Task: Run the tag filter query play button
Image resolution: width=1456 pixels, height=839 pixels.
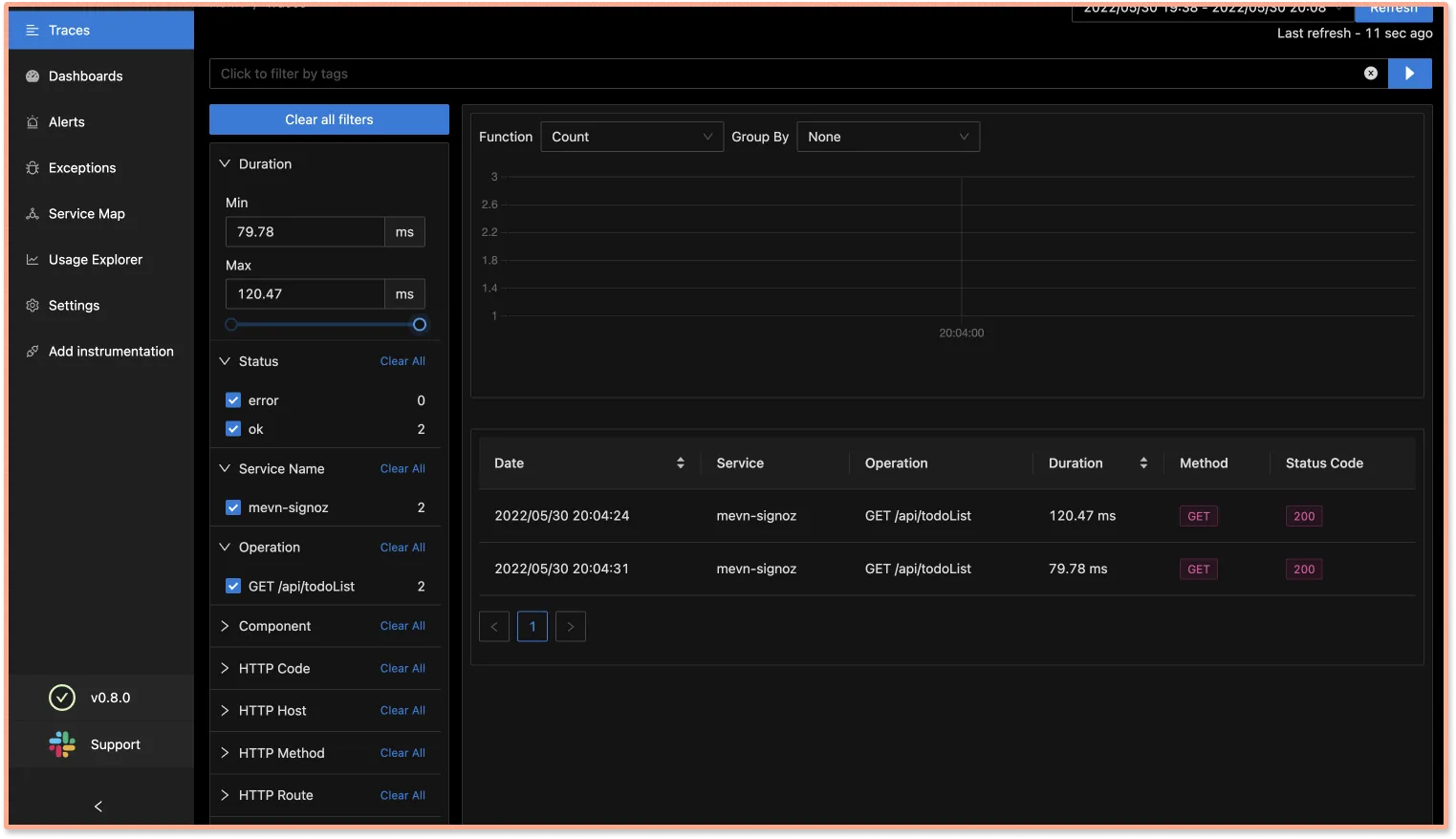Action: (1410, 74)
